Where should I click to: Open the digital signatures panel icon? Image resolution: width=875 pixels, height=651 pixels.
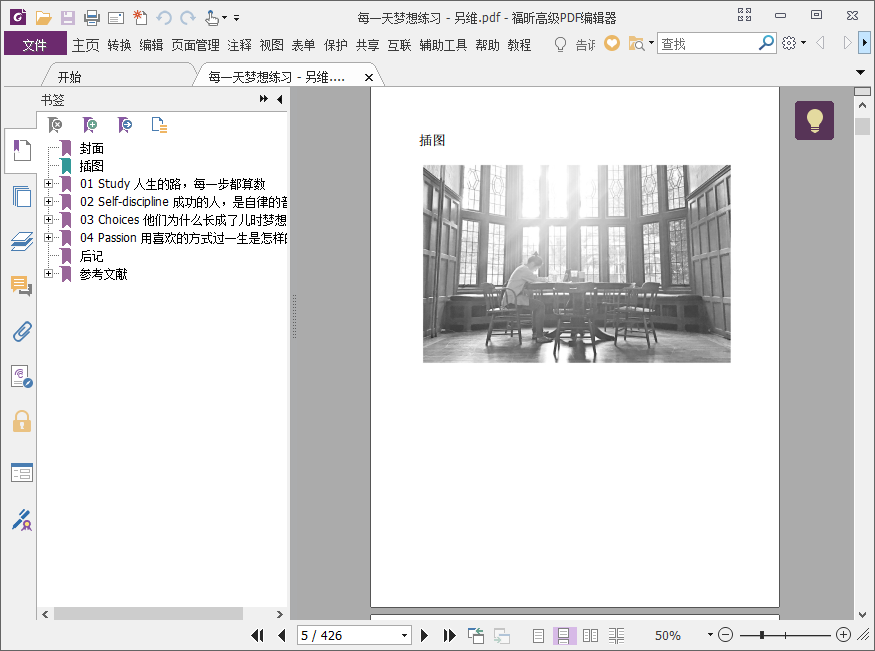point(22,377)
